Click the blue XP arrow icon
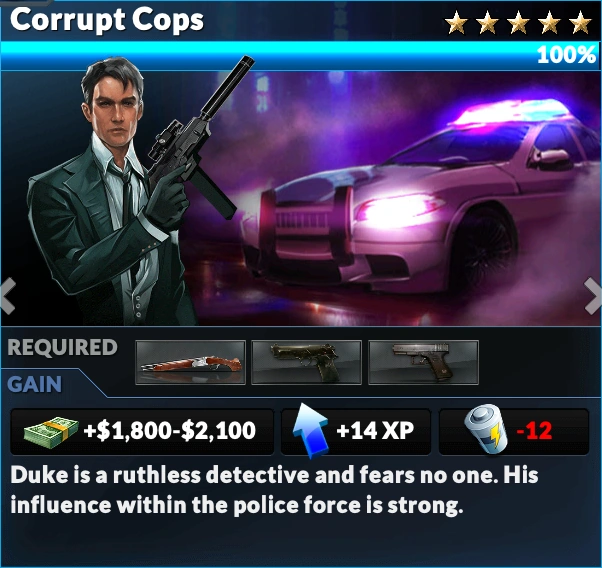This screenshot has height=568, width=602. click(310, 431)
